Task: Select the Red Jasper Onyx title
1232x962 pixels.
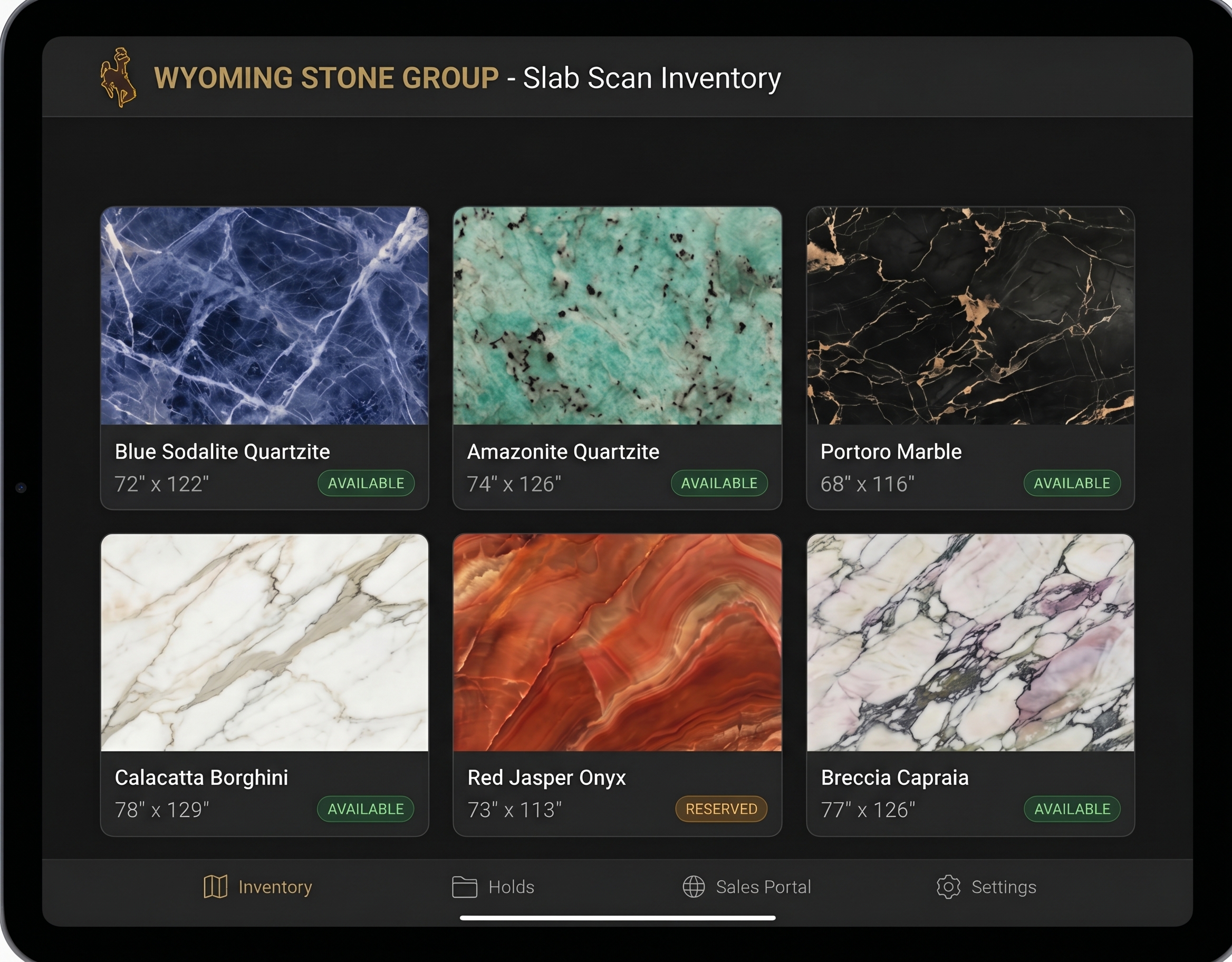Action: [546, 778]
